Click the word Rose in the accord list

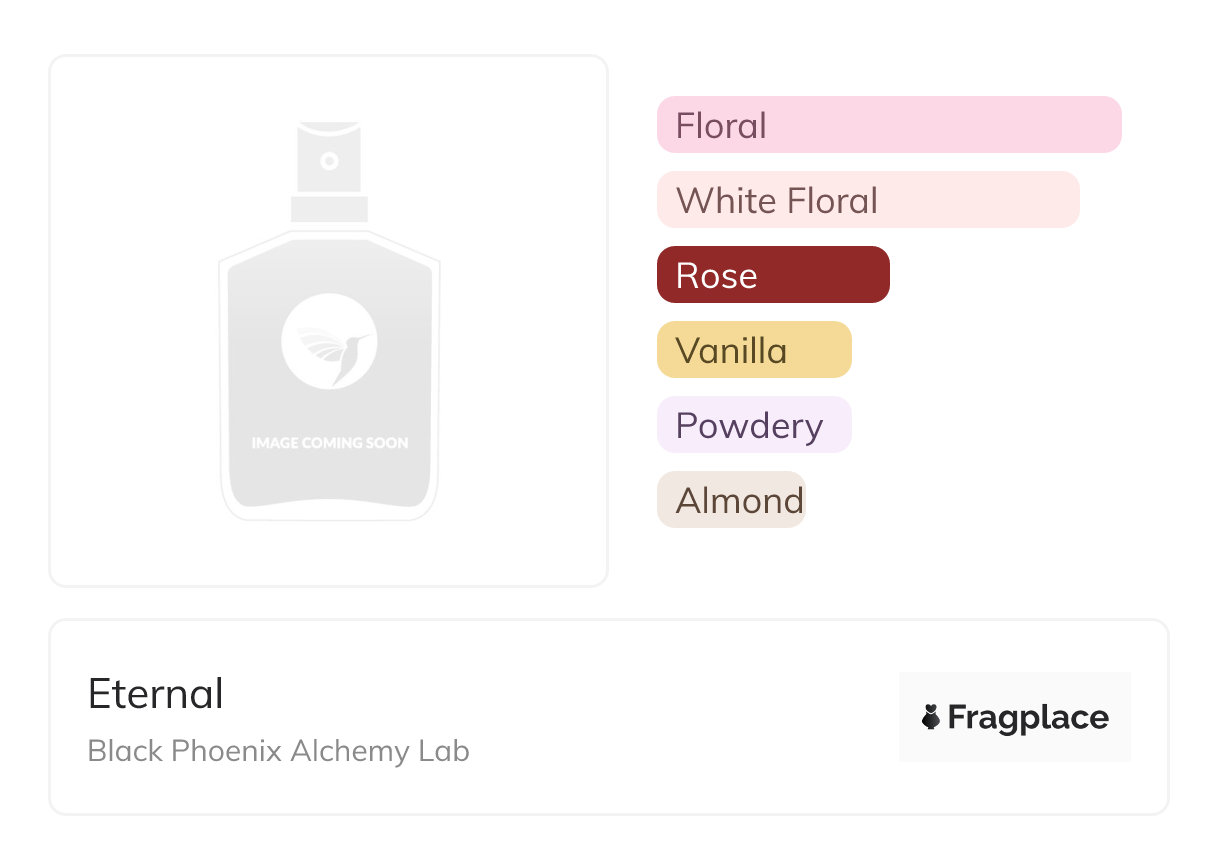tap(716, 275)
